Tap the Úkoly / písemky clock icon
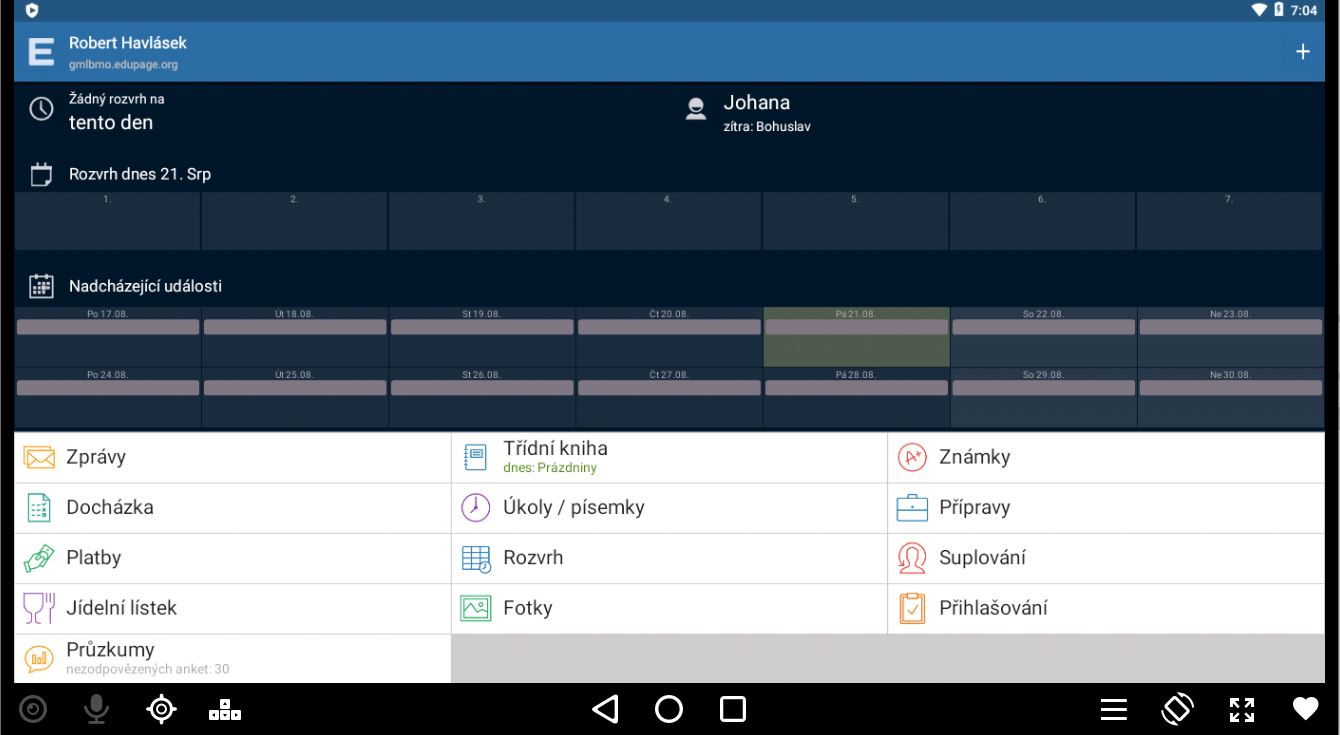The image size is (1340, 735). (475, 508)
